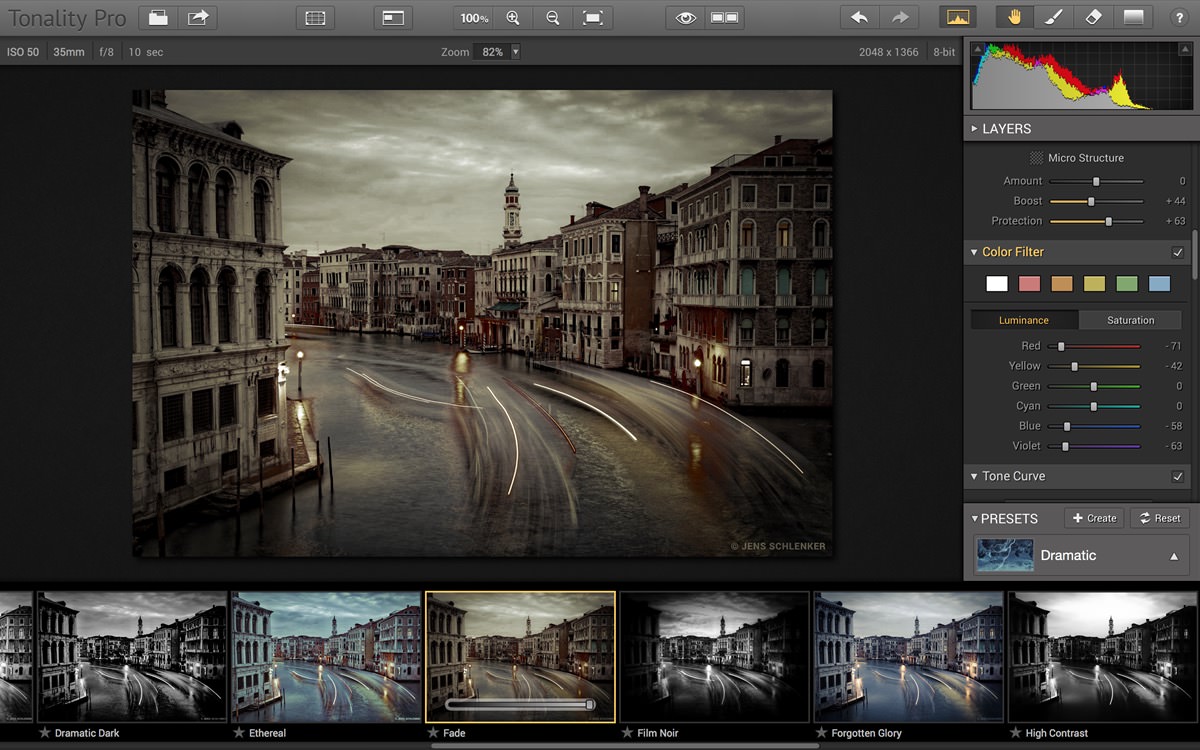This screenshot has height=750, width=1200.
Task: Switch to the Luminance tab
Action: (1024, 320)
